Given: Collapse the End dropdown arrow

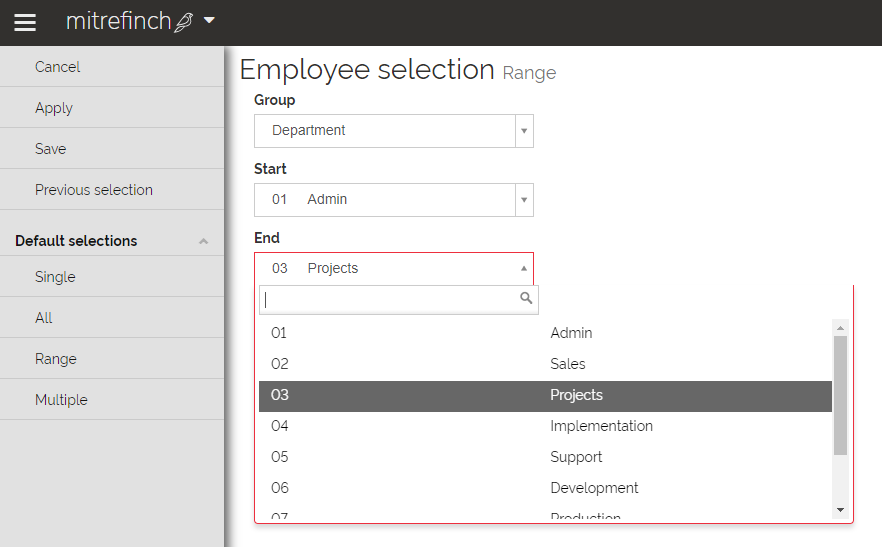Looking at the screenshot, I should point(523,268).
